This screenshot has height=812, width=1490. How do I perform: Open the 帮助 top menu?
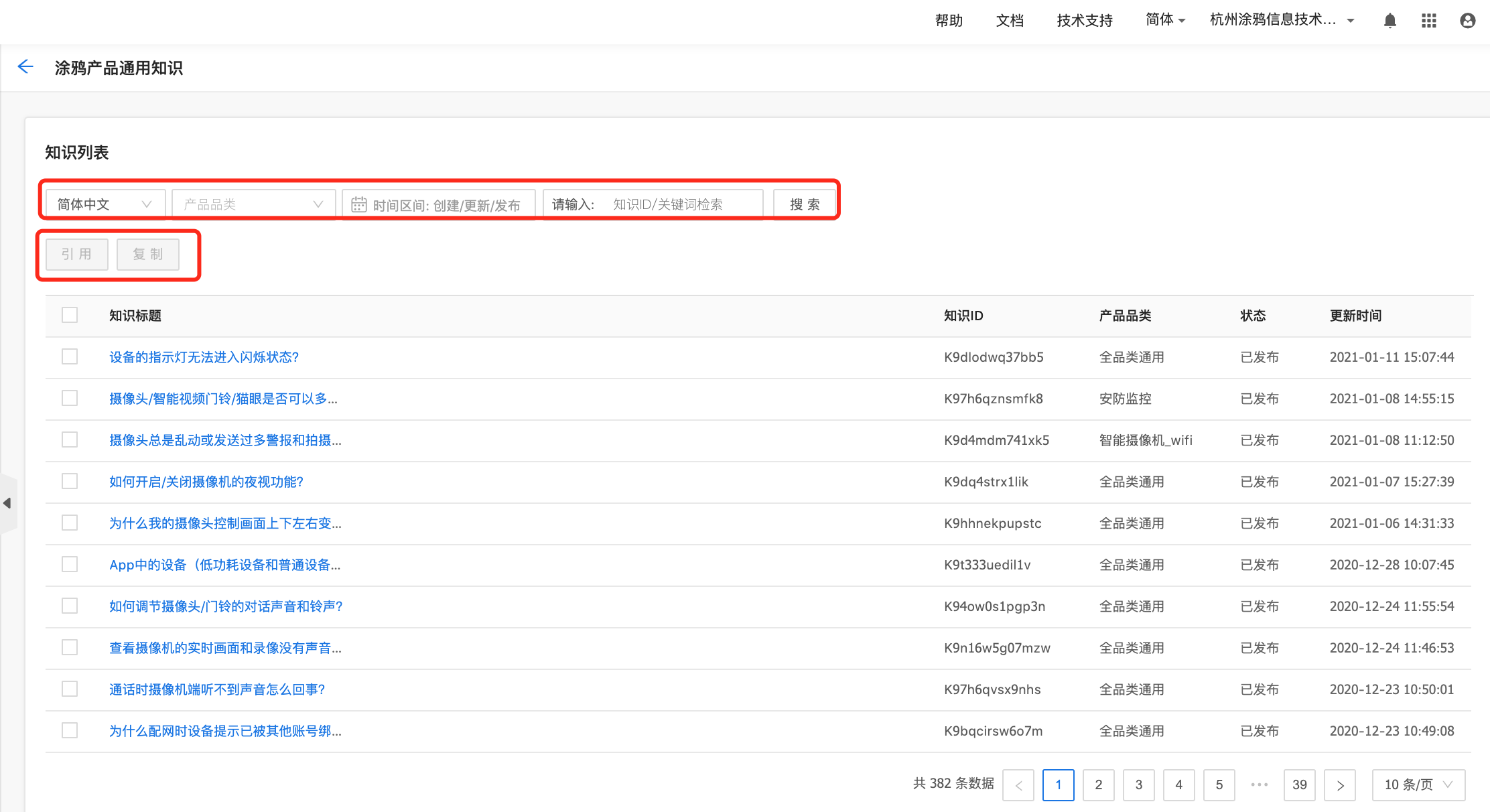click(x=949, y=21)
